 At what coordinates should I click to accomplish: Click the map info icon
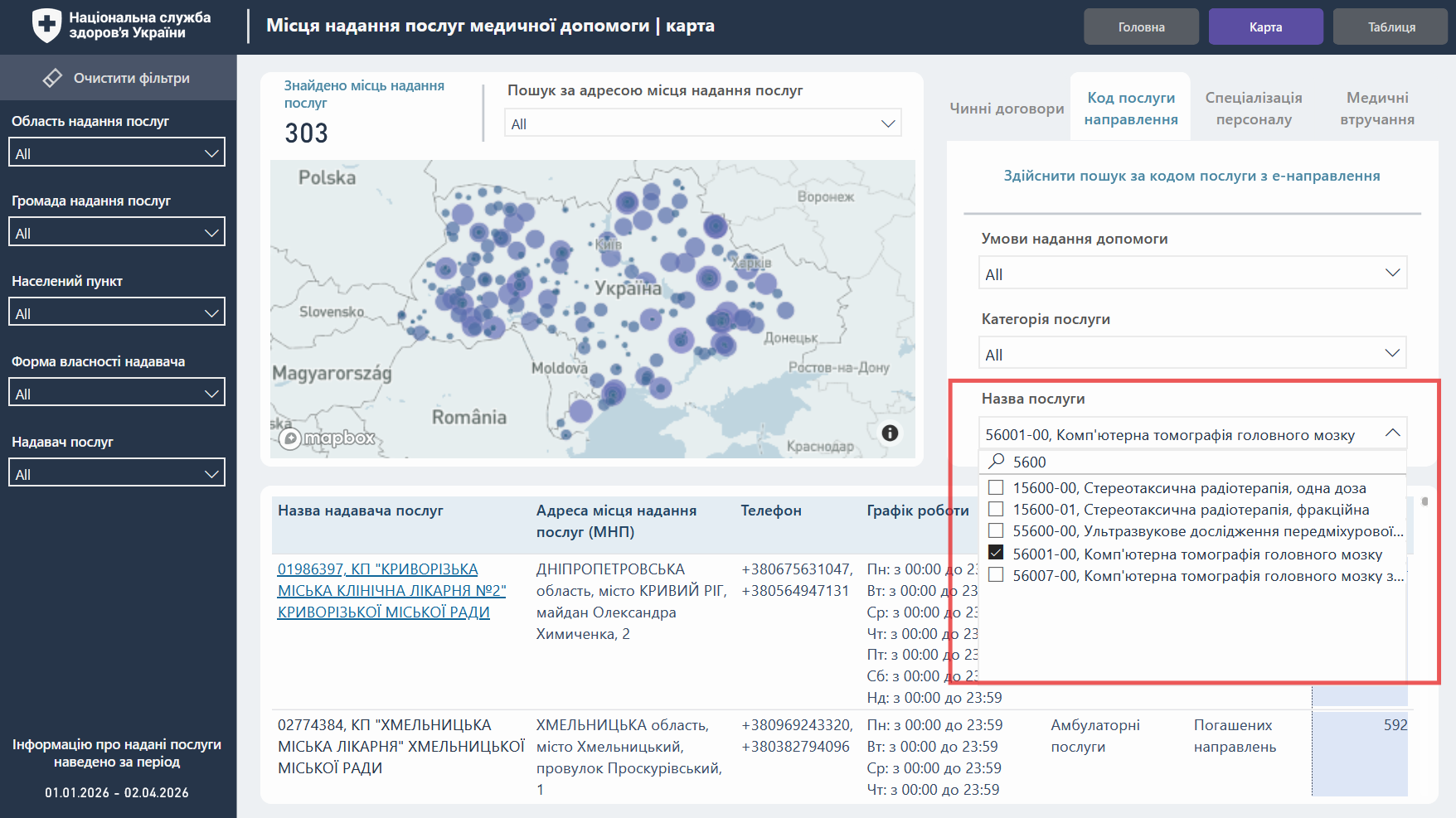click(x=890, y=433)
